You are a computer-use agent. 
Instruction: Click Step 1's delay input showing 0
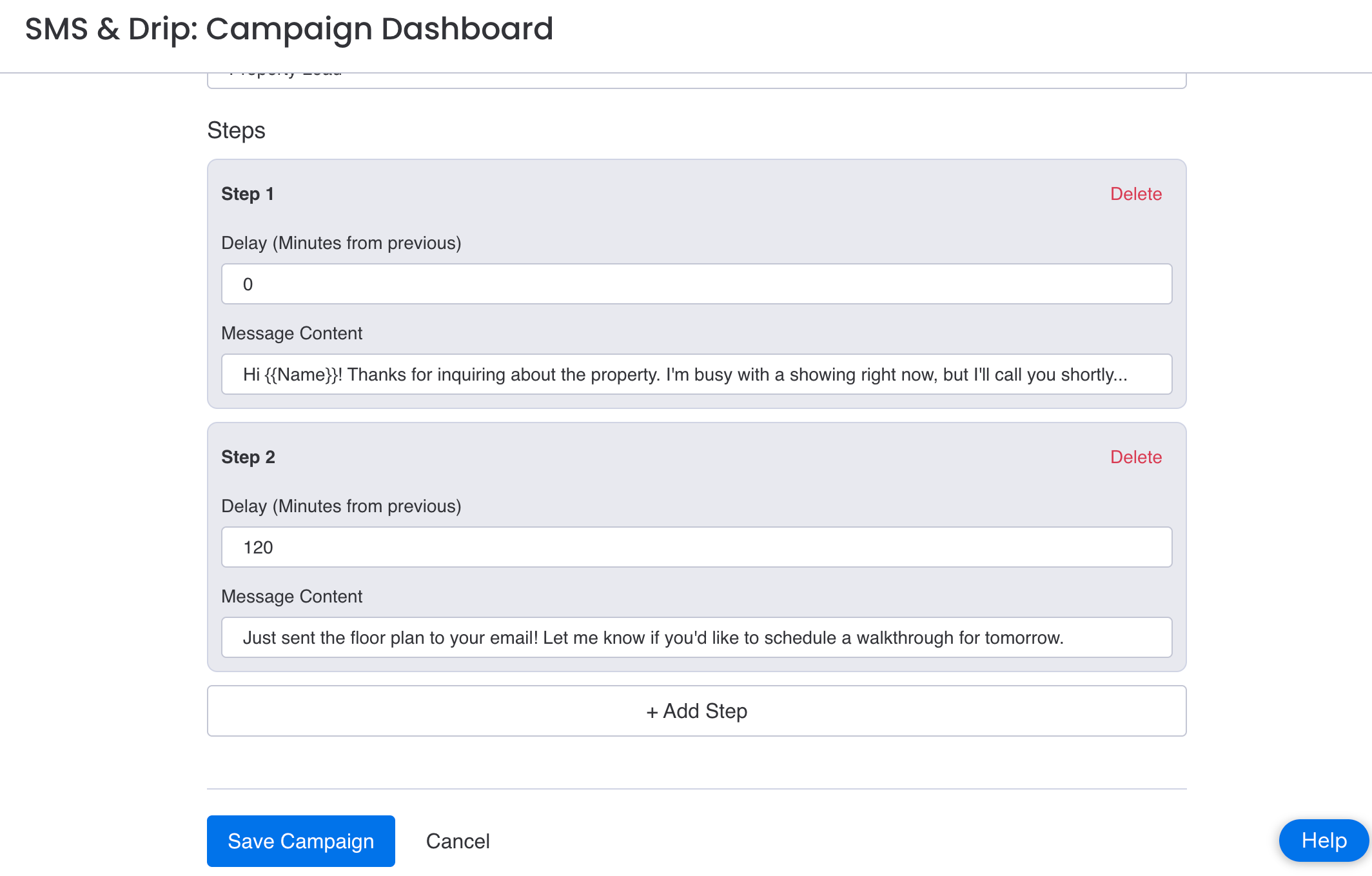coord(696,284)
